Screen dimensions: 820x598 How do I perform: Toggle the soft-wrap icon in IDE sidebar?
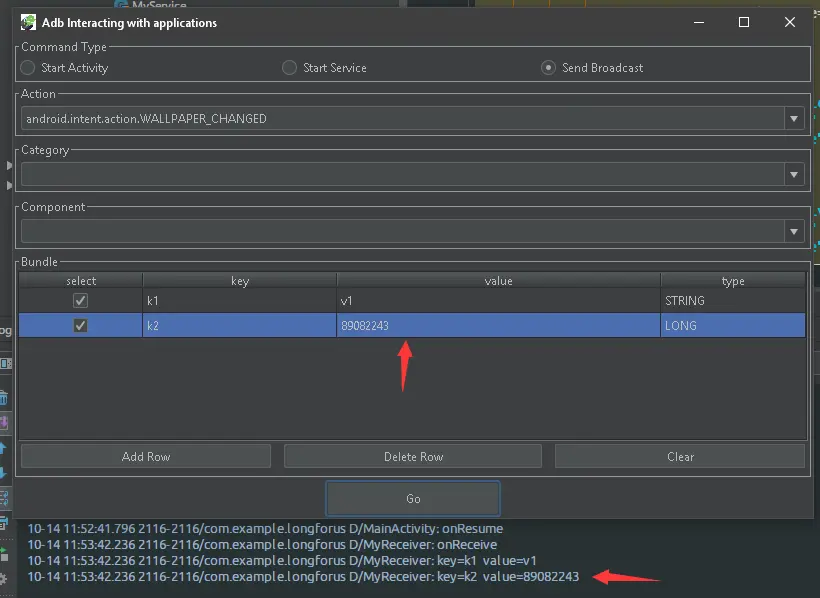[x=4, y=498]
